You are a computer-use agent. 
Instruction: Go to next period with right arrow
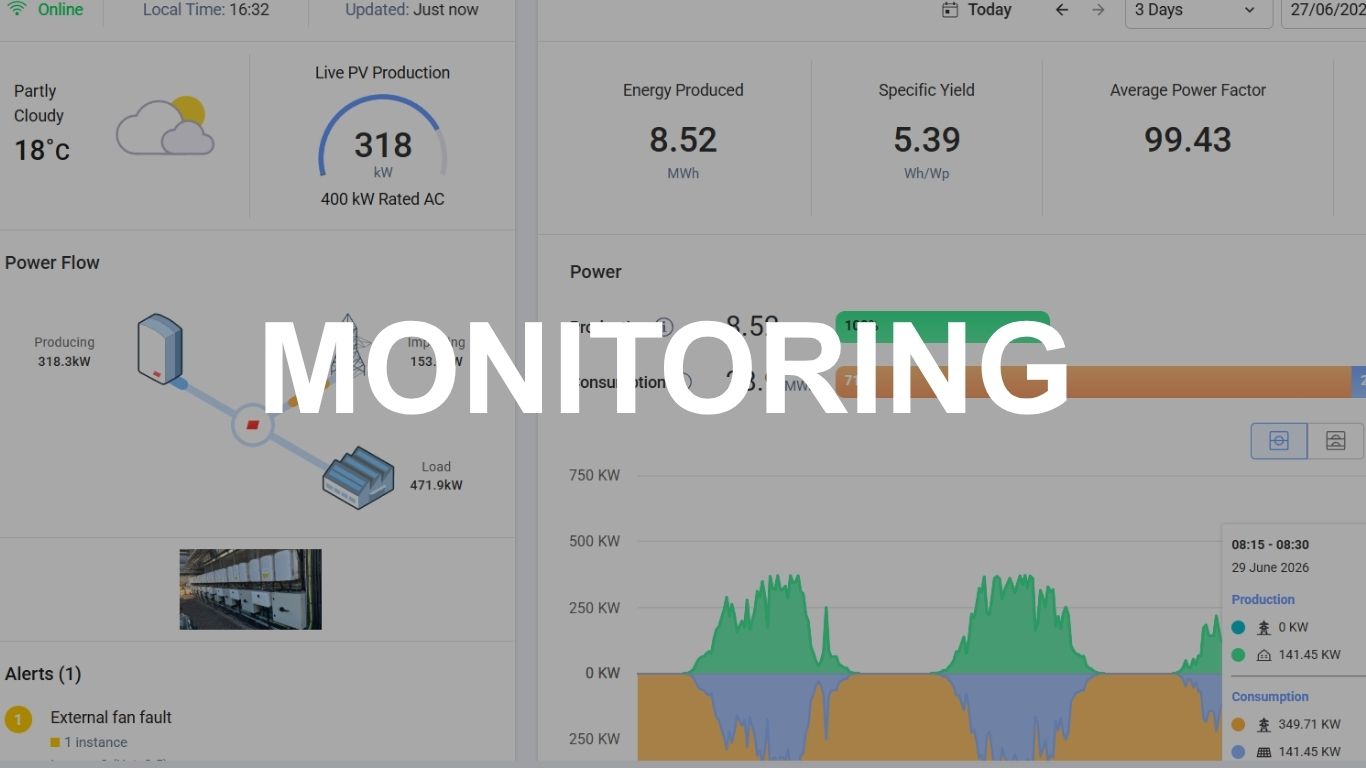click(1098, 10)
